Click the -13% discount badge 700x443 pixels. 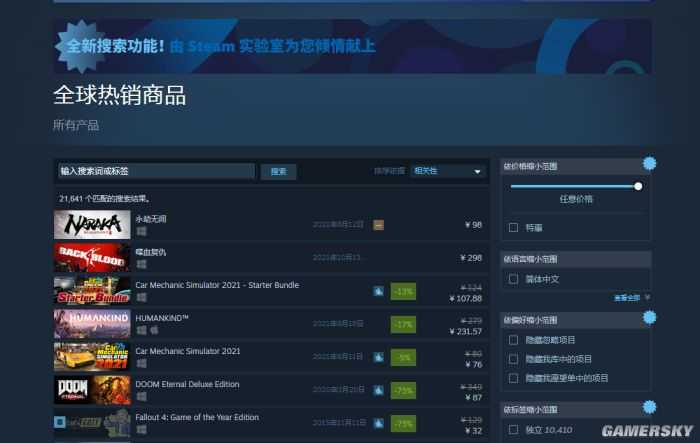pyautogui.click(x=403, y=292)
